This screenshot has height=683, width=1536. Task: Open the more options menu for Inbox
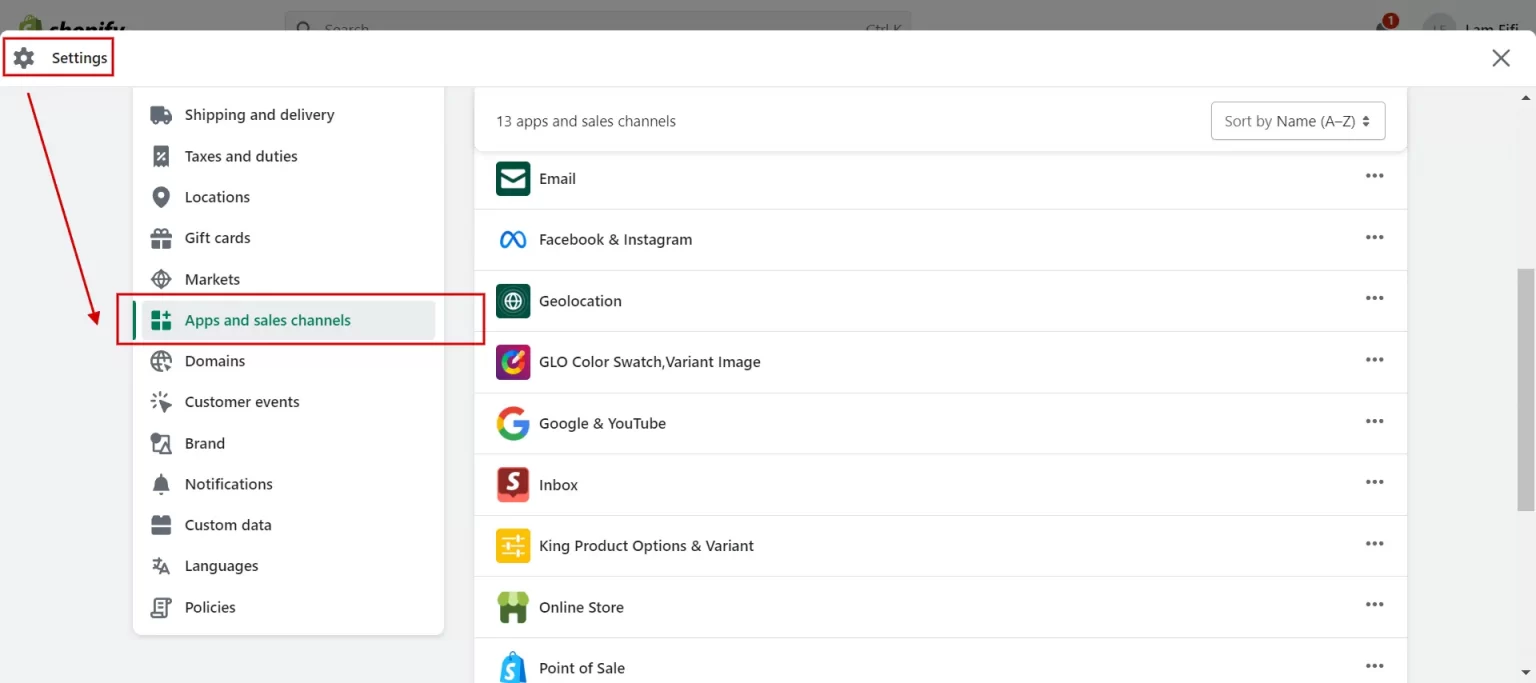1375,482
